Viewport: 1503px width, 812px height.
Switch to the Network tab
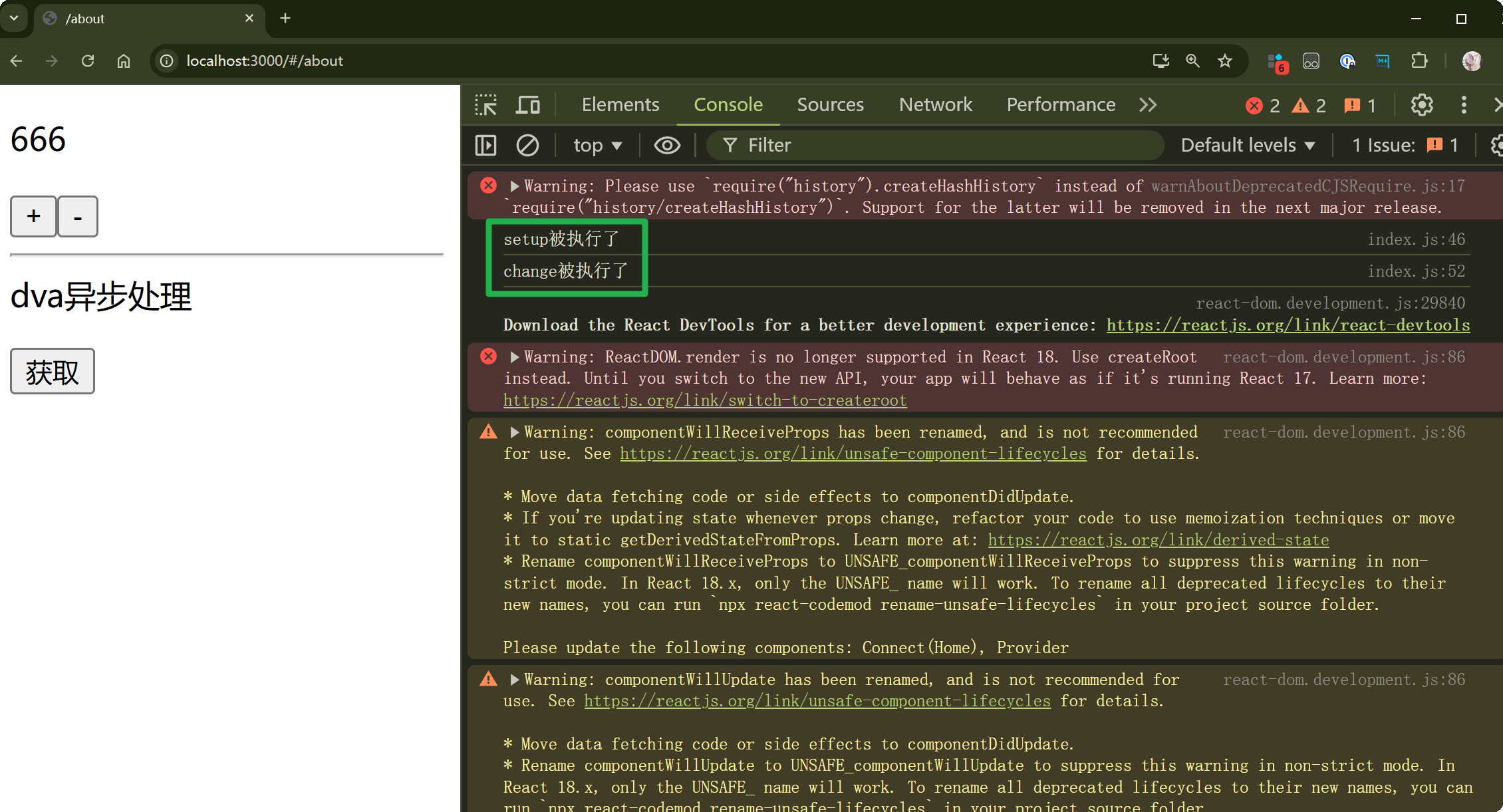[935, 105]
